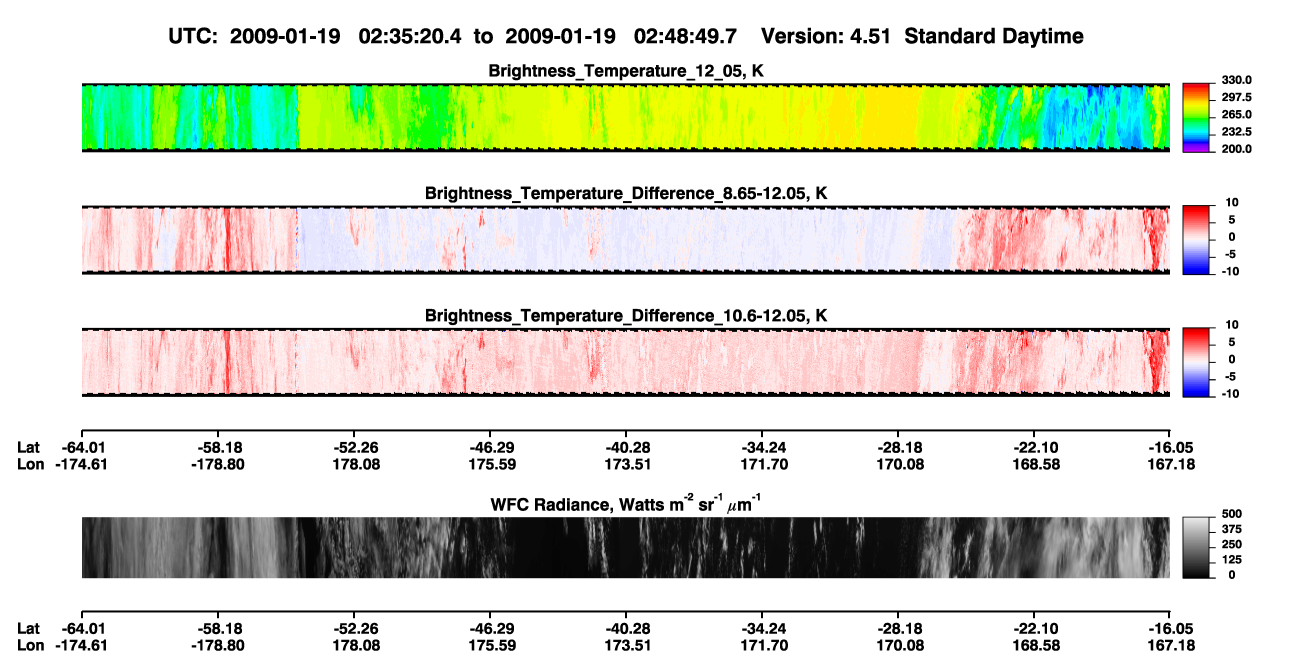1300x667 pixels.
Task: Click latitude '-64.01' under the 10.6-12.05 panel
Action: click(x=82, y=448)
